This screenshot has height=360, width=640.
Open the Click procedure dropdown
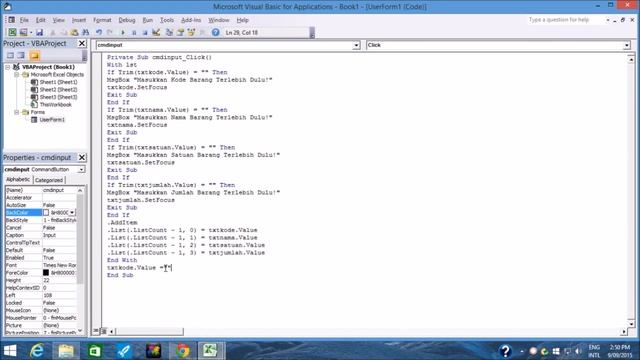tap(627, 45)
